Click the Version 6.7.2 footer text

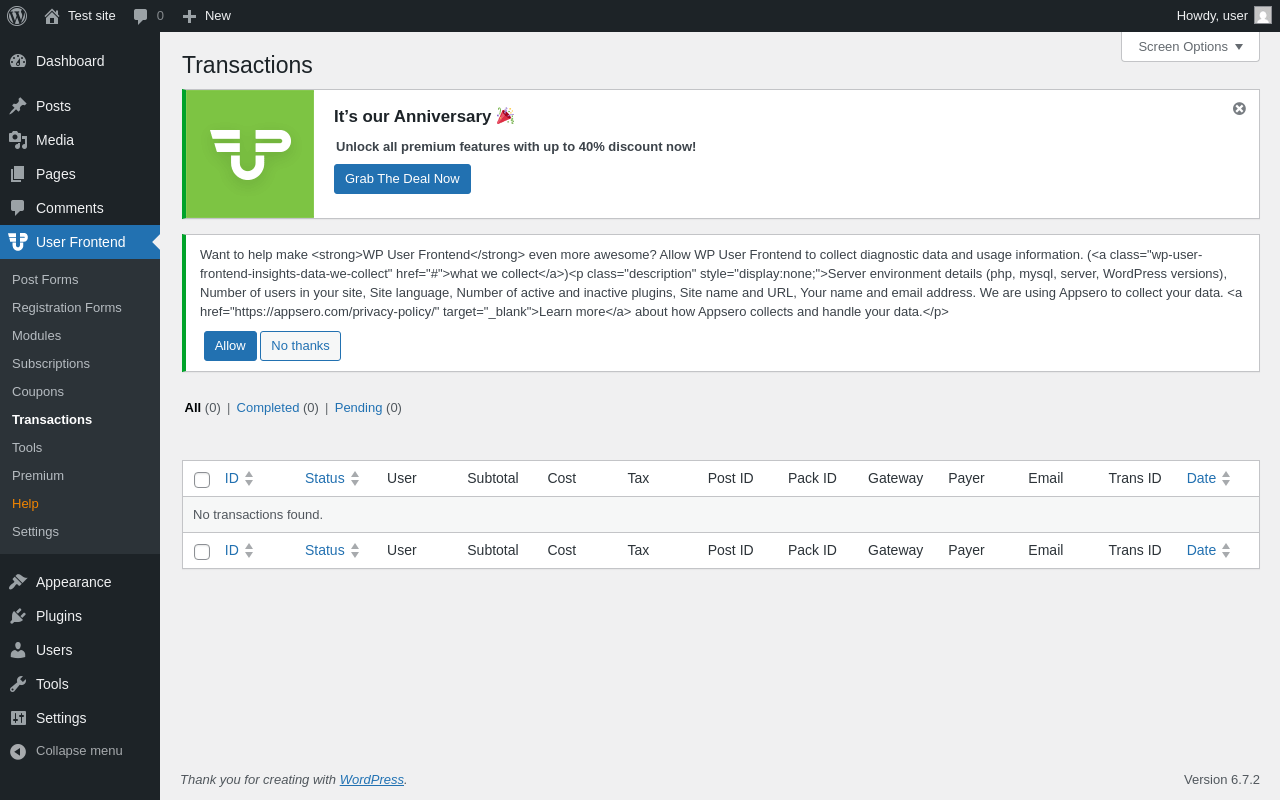pyautogui.click(x=1222, y=779)
